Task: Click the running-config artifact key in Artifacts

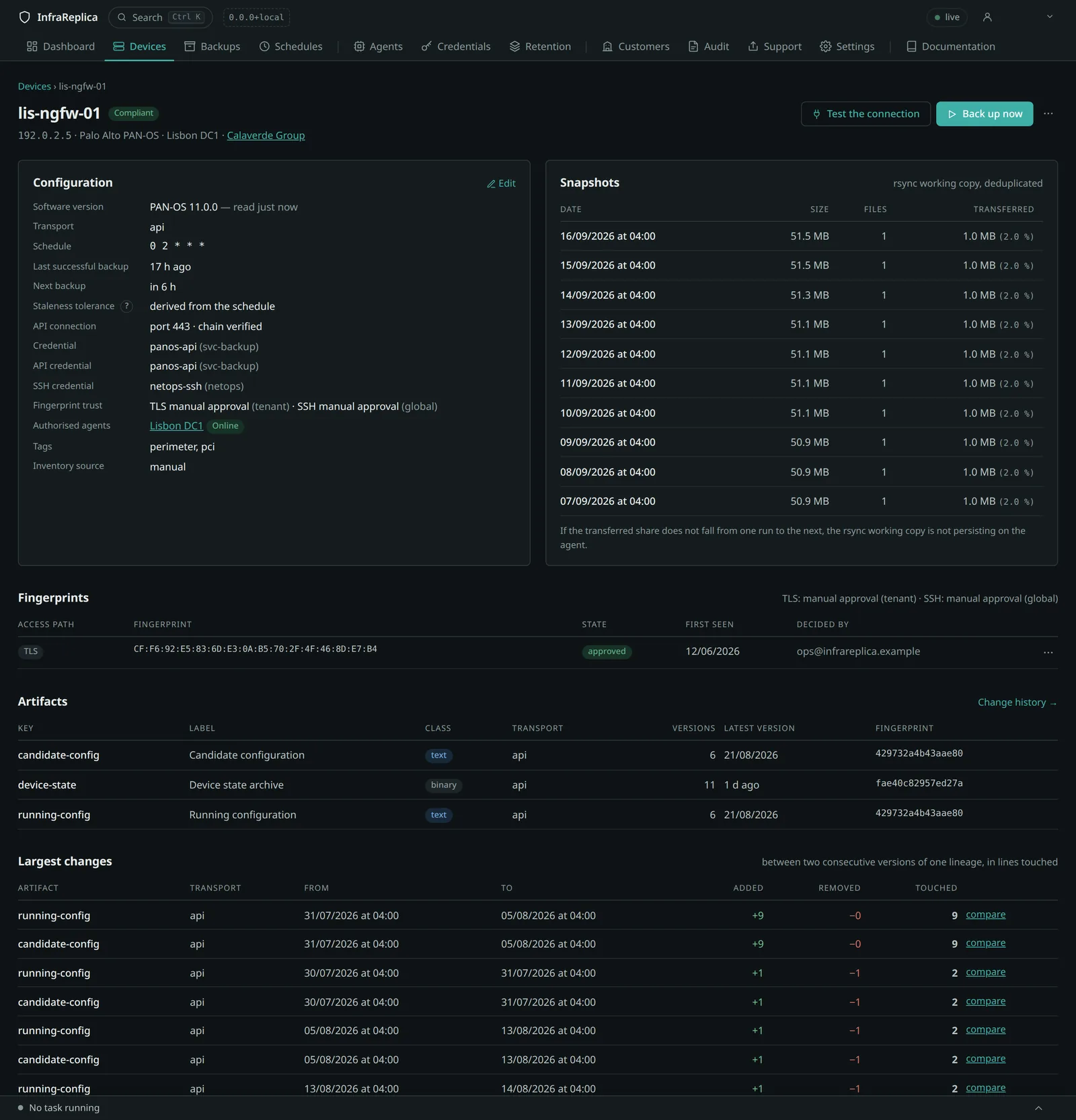Action: (54, 815)
